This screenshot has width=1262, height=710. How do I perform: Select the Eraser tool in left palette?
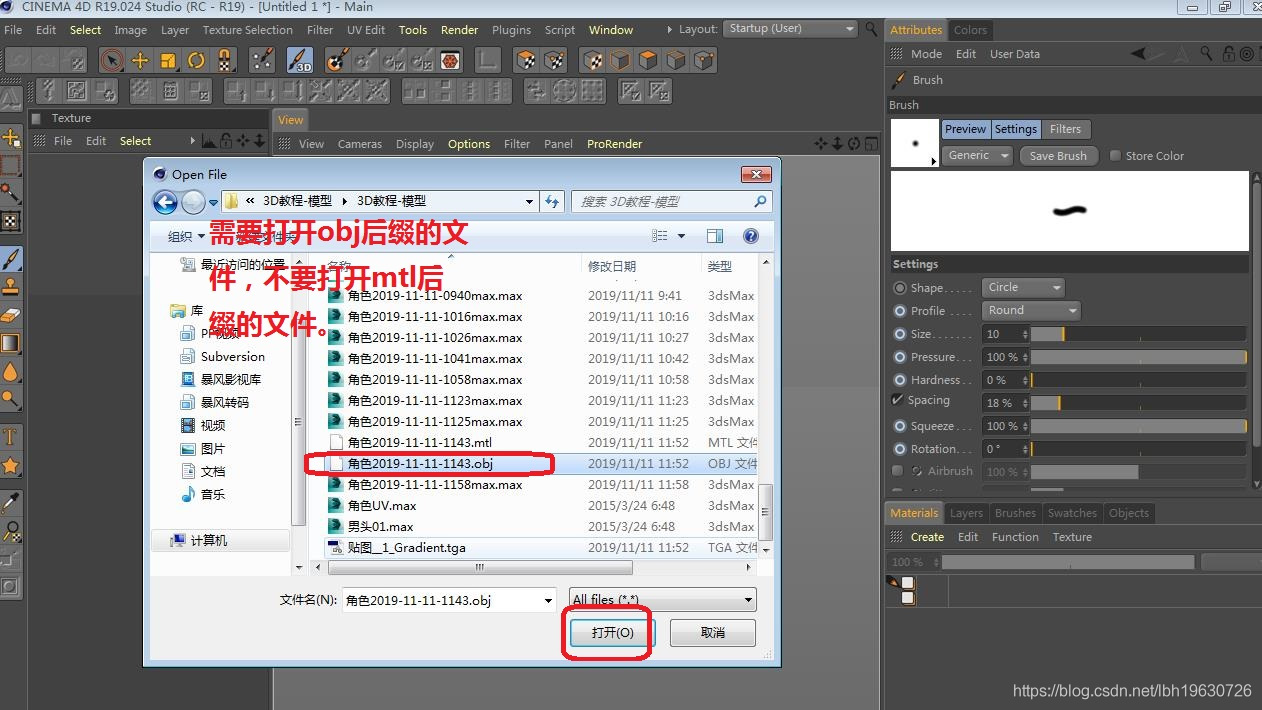11,315
